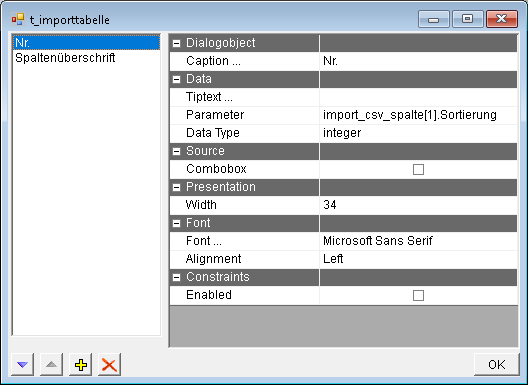Change font value Microsoft Sans Serif
528x385 pixels.
click(x=418, y=241)
